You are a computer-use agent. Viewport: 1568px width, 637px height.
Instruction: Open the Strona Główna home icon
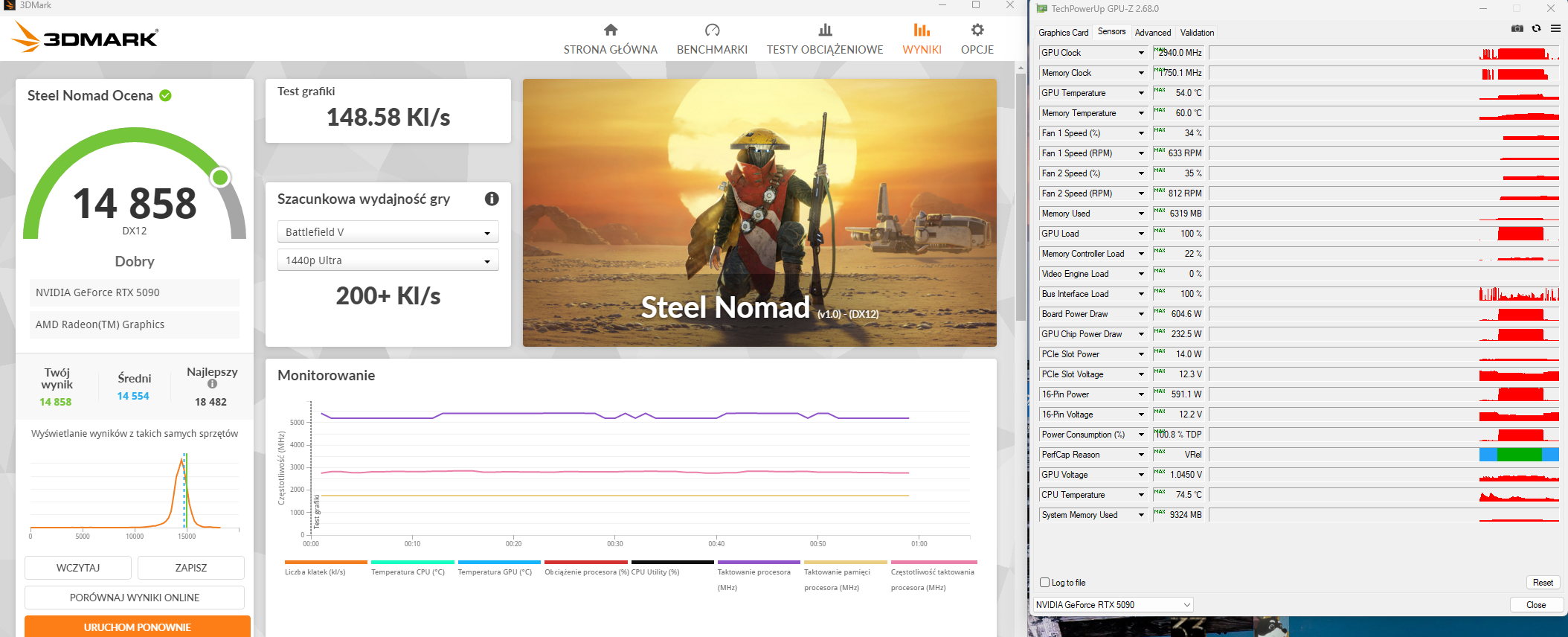[611, 31]
